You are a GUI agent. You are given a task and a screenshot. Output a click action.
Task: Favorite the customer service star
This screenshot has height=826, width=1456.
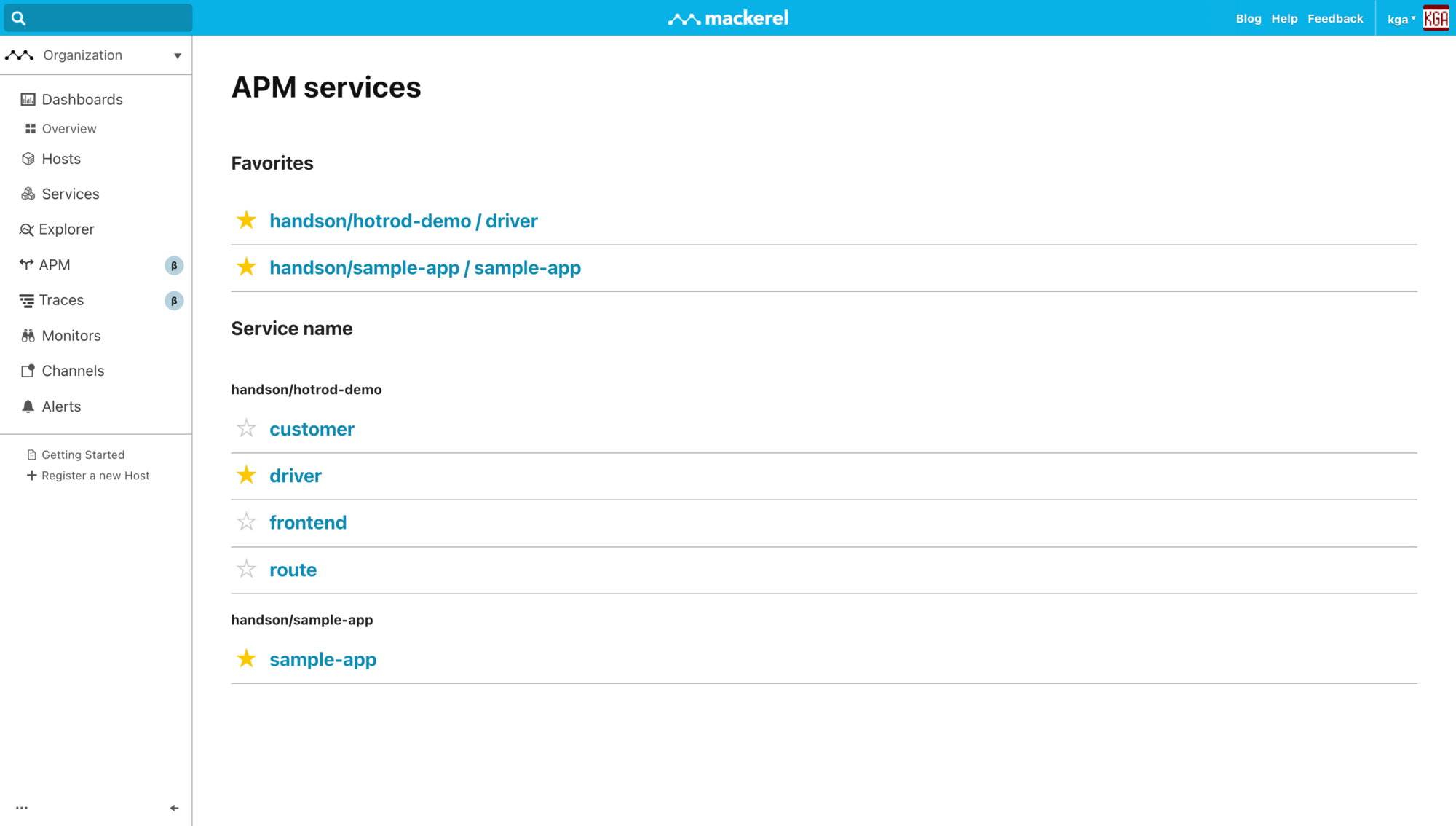[x=247, y=428]
